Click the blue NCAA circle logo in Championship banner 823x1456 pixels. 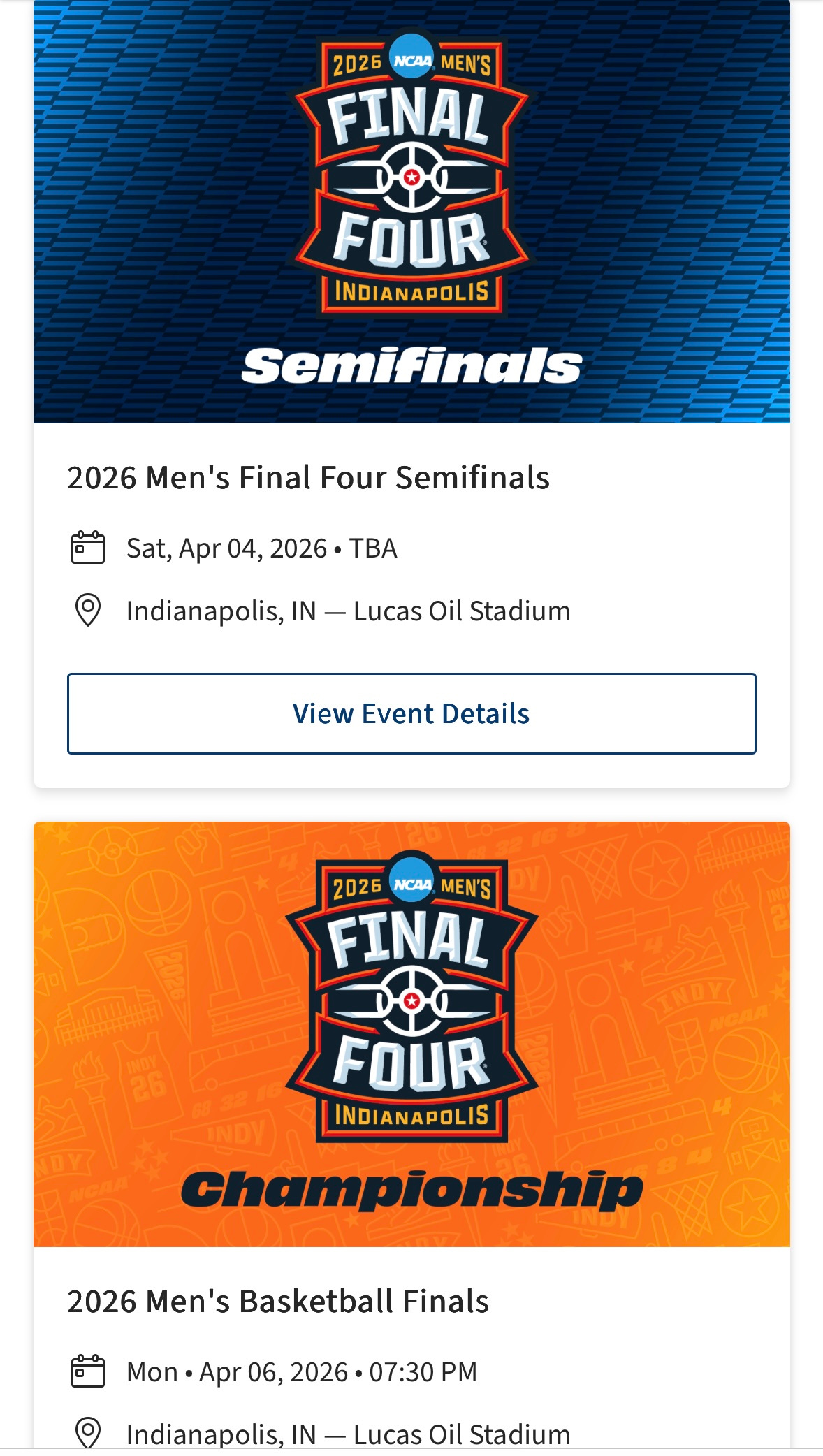[x=411, y=883]
